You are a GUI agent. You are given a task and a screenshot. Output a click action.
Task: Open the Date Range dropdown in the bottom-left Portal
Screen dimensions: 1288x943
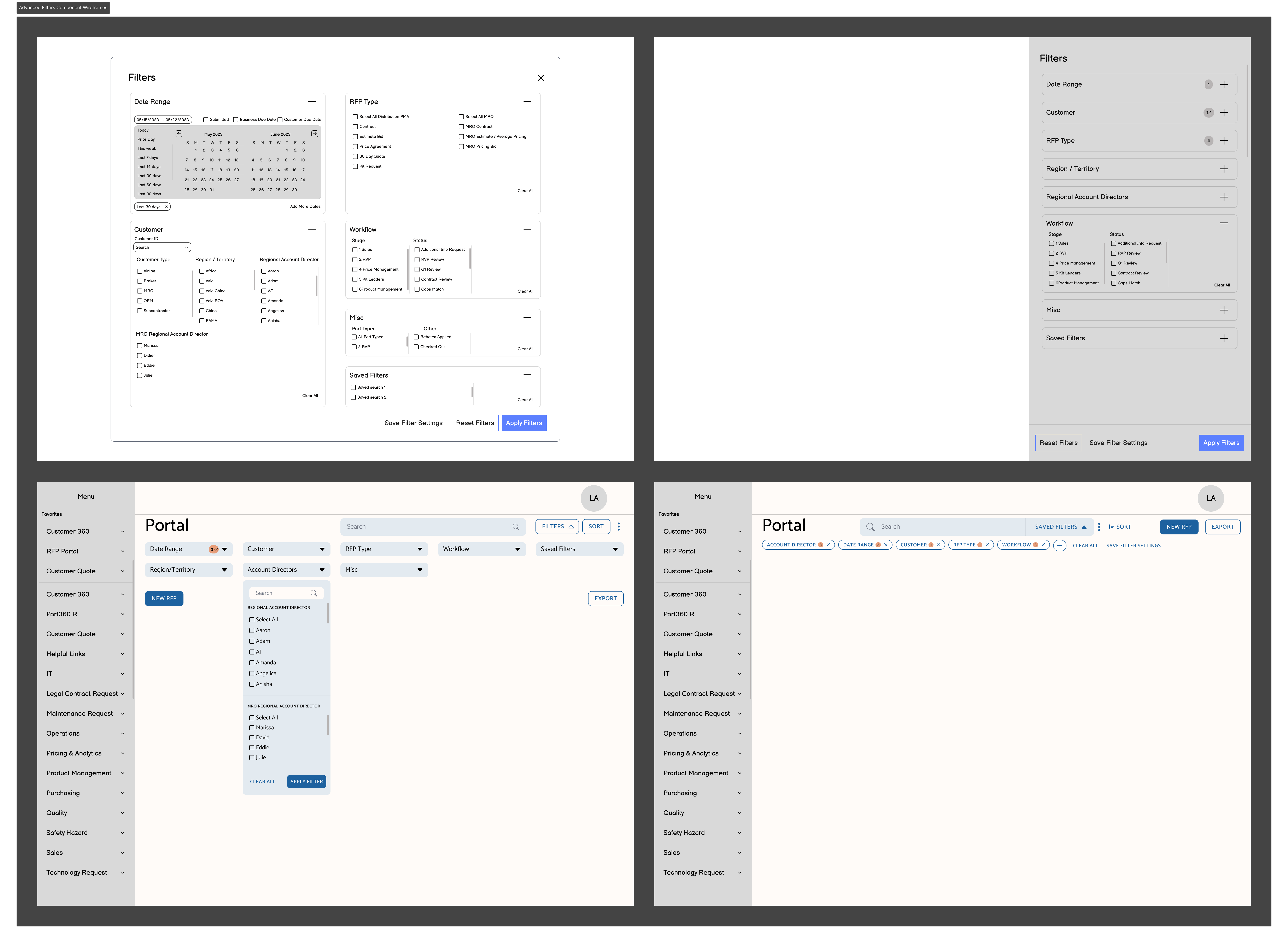188,549
